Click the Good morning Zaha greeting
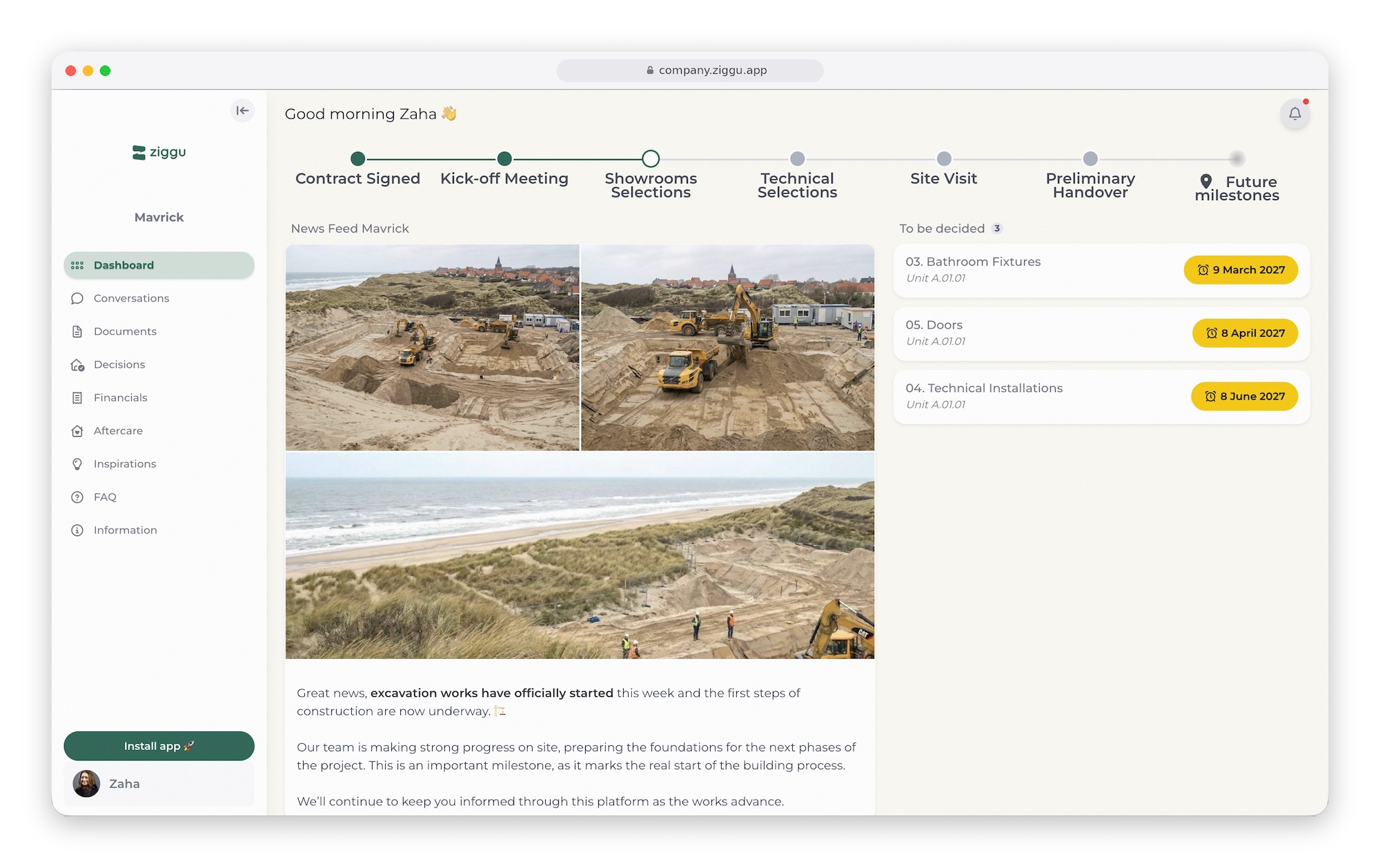This screenshot has width=1380, height=868. [x=371, y=114]
